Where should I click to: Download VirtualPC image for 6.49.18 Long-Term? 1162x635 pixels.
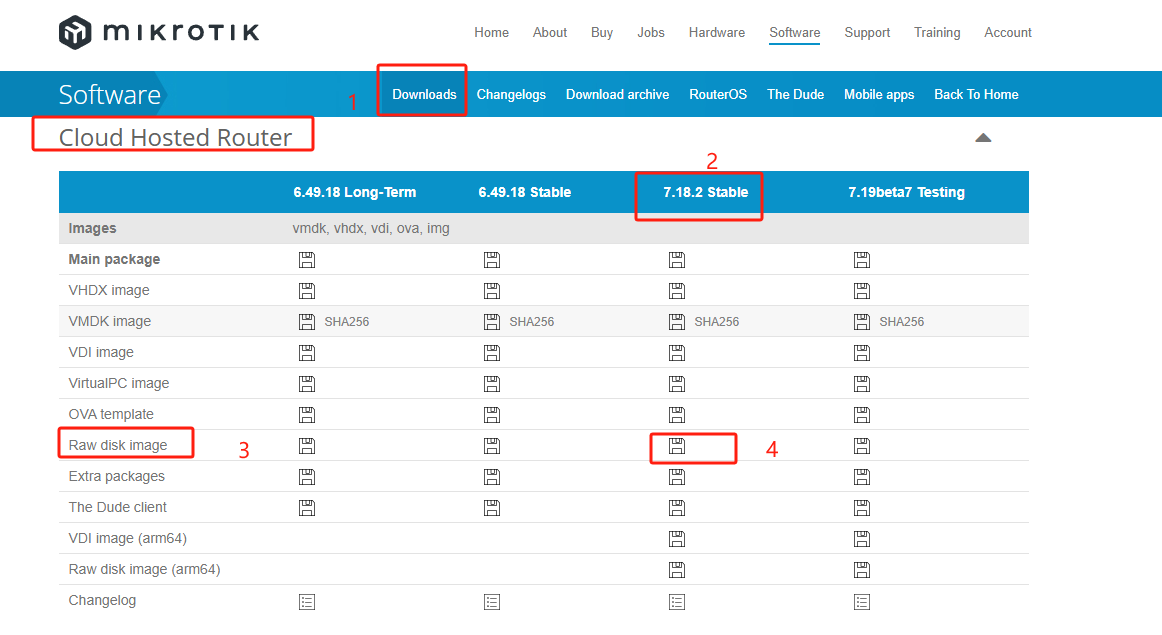[x=307, y=384]
